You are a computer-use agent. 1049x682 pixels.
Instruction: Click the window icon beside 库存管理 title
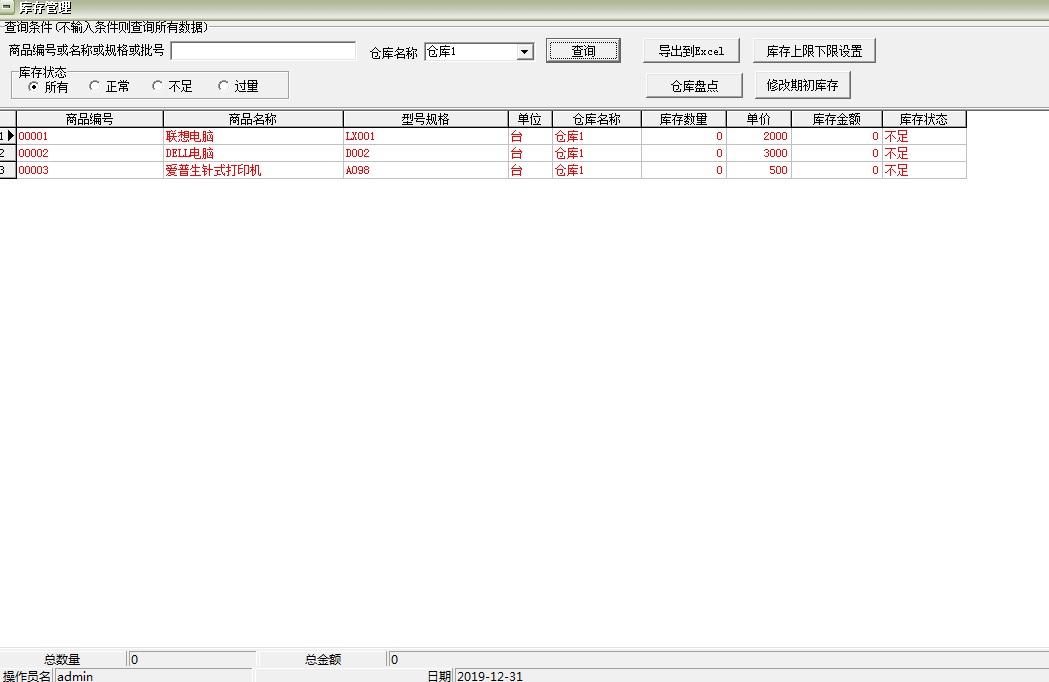[x=7, y=7]
